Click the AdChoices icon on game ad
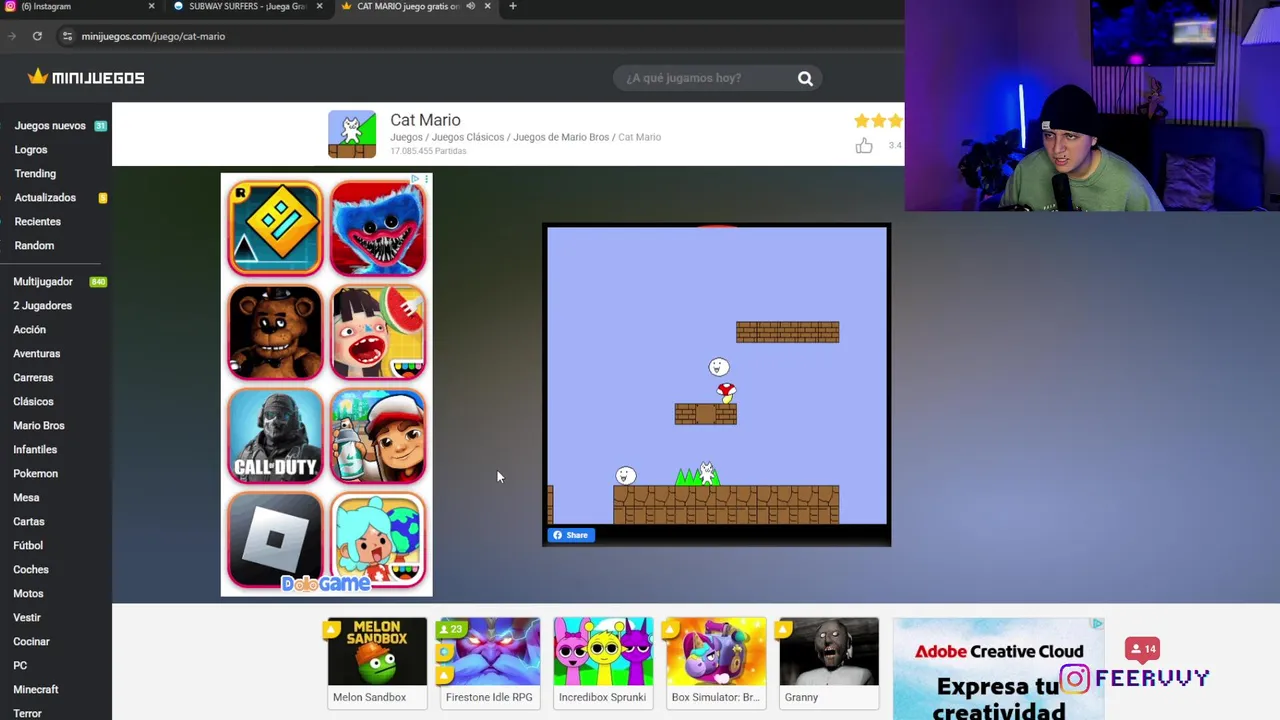 tap(416, 180)
